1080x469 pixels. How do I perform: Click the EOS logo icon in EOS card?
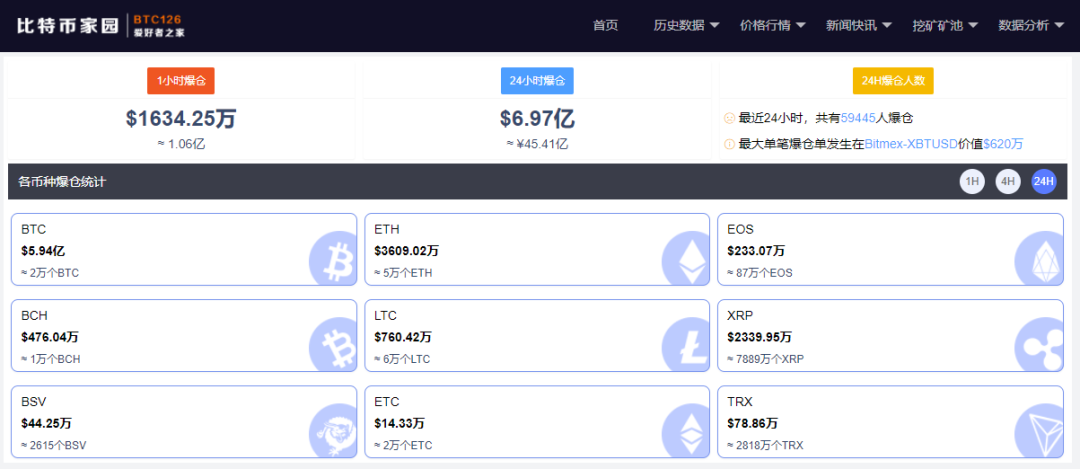1039,260
